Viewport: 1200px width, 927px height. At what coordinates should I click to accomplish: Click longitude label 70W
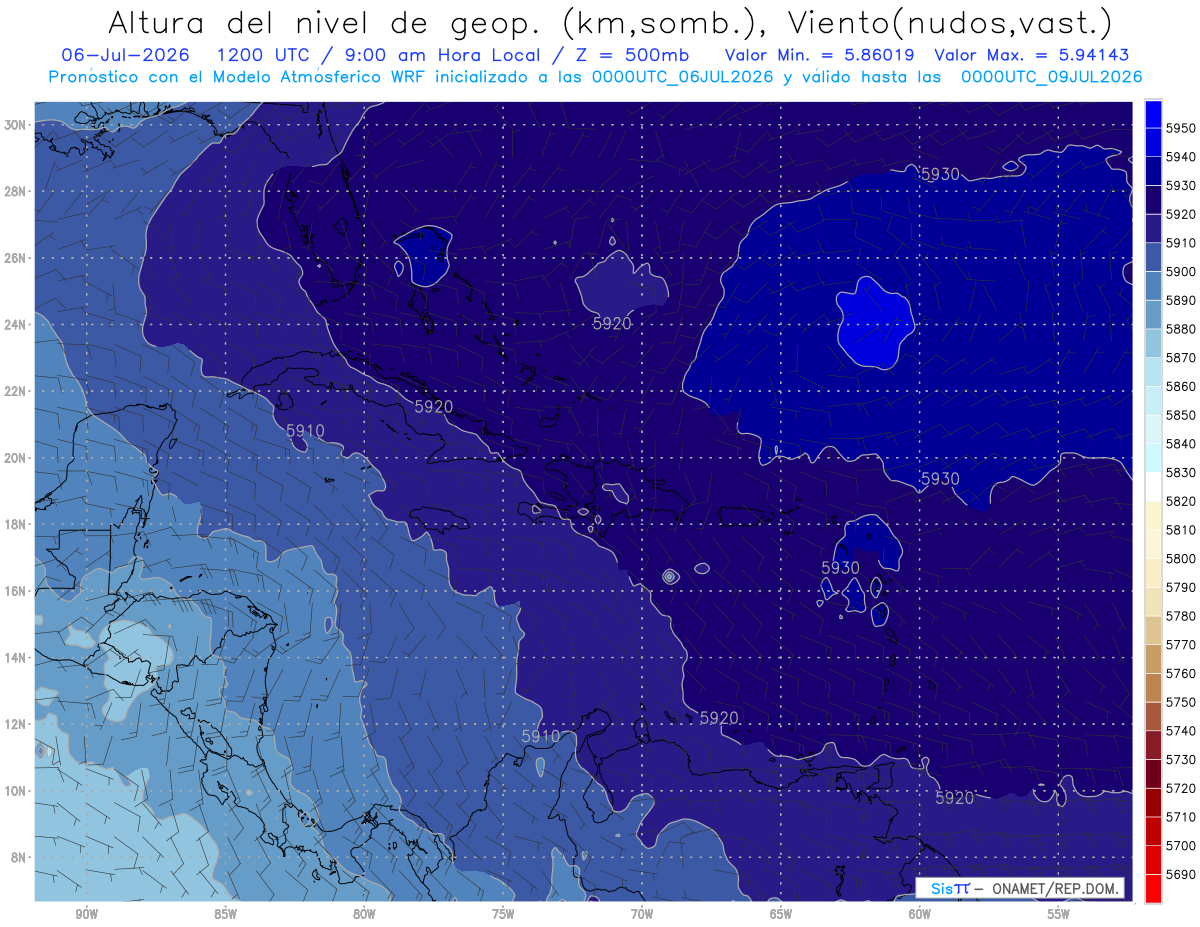tap(642, 914)
